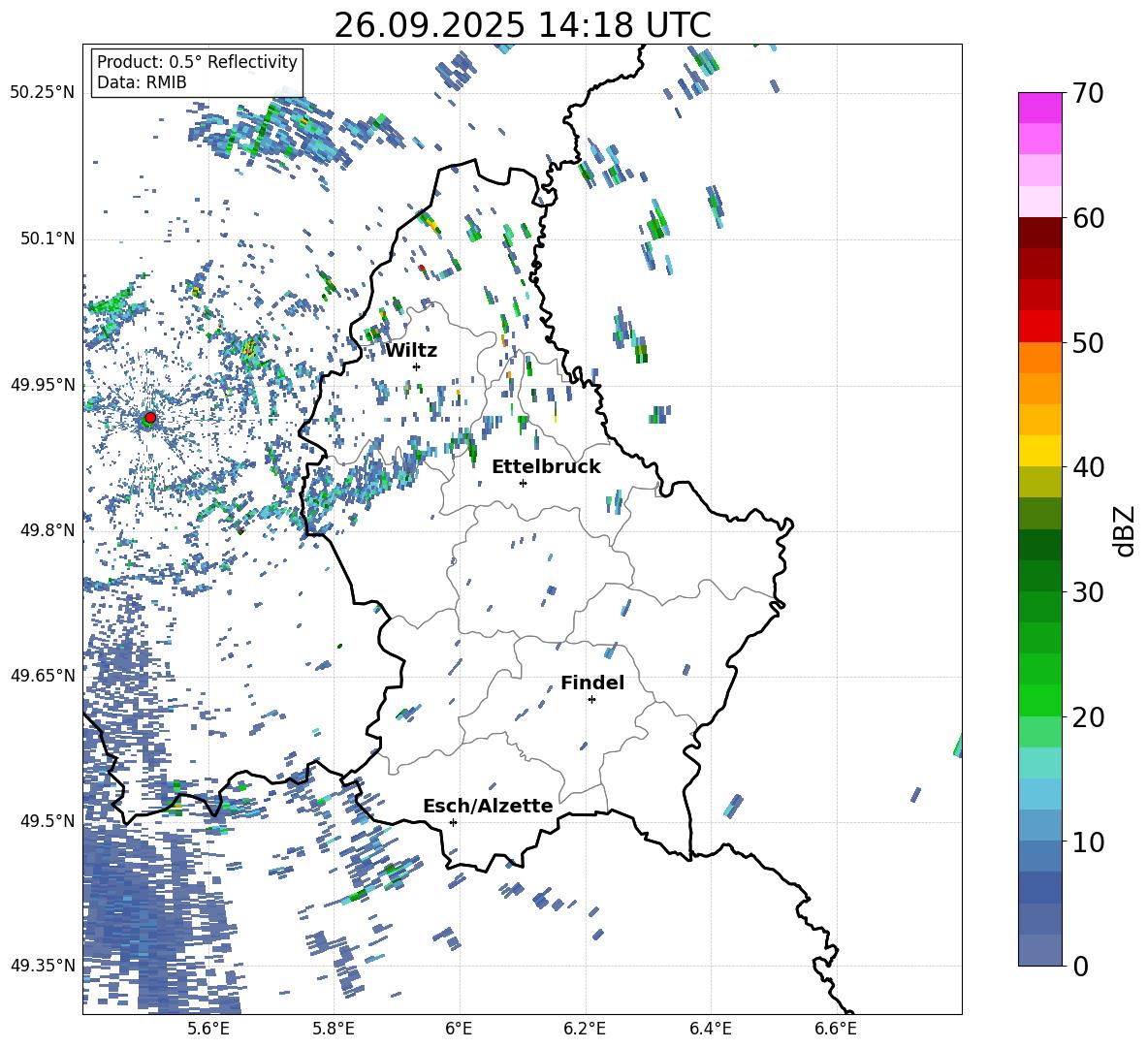Click the dBZ colorbar axis label
The image size is (1148, 1048).
tap(1126, 530)
